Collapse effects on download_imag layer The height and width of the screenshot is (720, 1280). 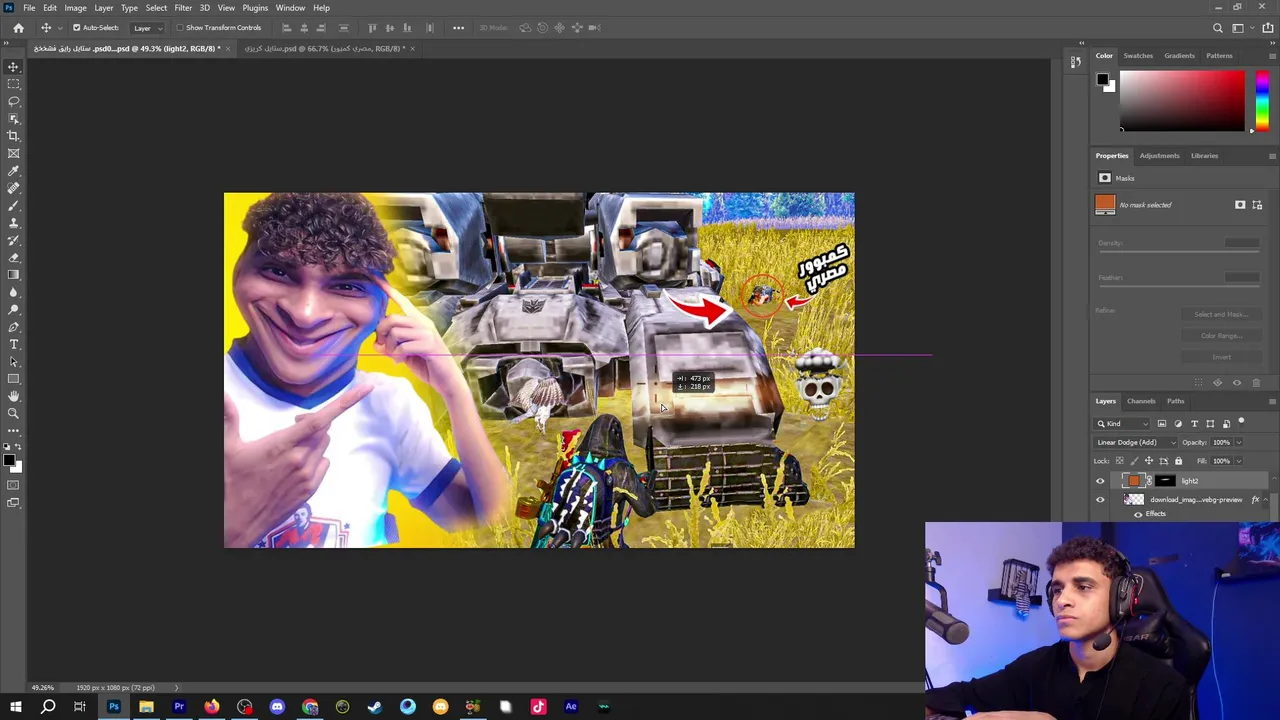point(1265,500)
